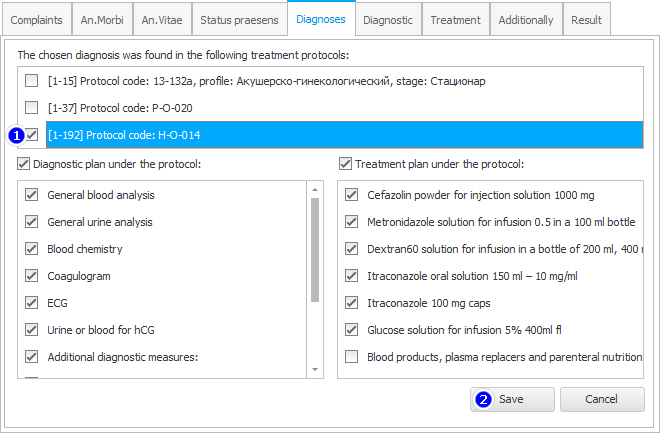This screenshot has height=433, width=660.
Task: Uncheck Metronidazole solution checkbox
Action: 351,222
